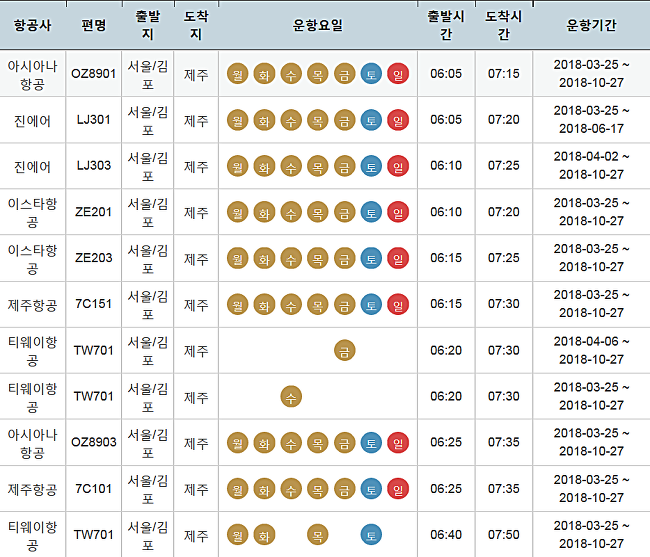Click the 토 blue icon in LJ303 row

(x=371, y=166)
